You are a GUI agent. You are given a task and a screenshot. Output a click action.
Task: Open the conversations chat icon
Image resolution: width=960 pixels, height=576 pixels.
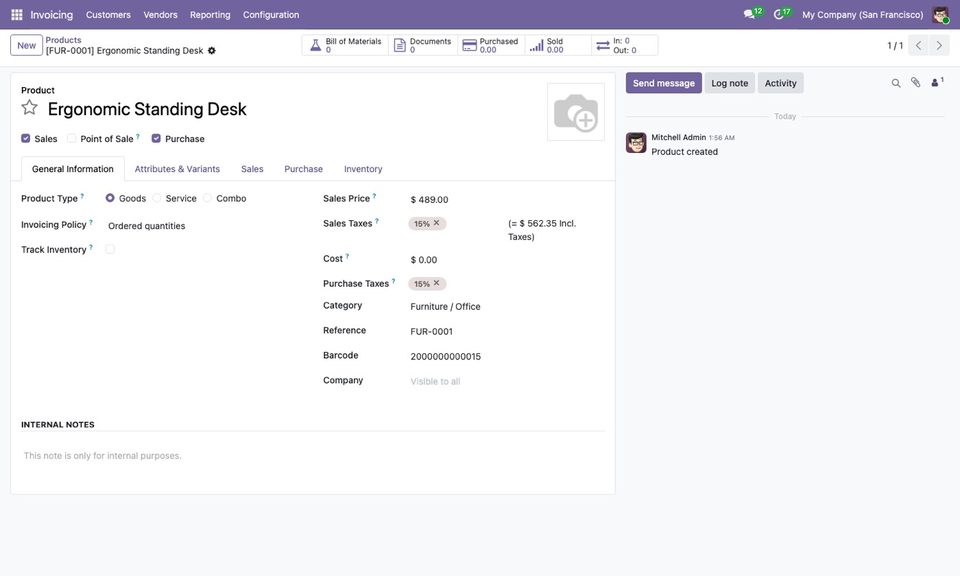(x=749, y=14)
